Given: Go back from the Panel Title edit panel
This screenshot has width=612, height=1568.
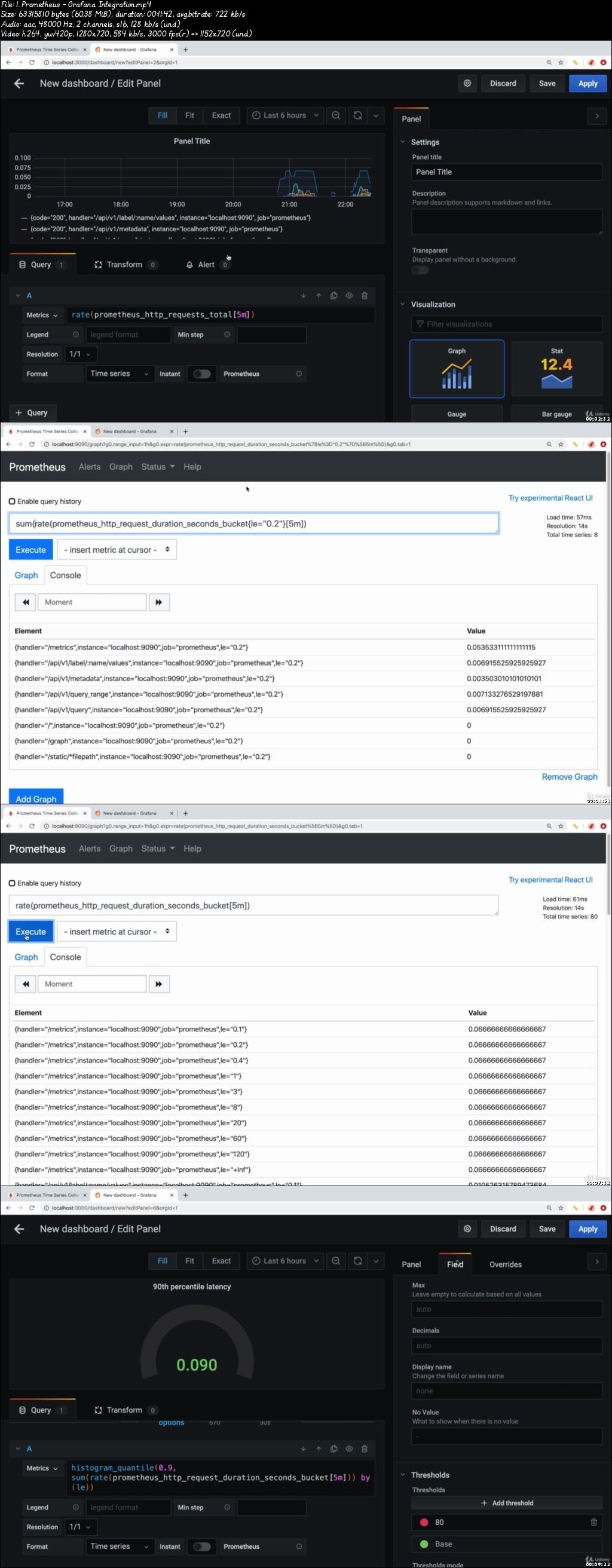Looking at the screenshot, I should 19,84.
